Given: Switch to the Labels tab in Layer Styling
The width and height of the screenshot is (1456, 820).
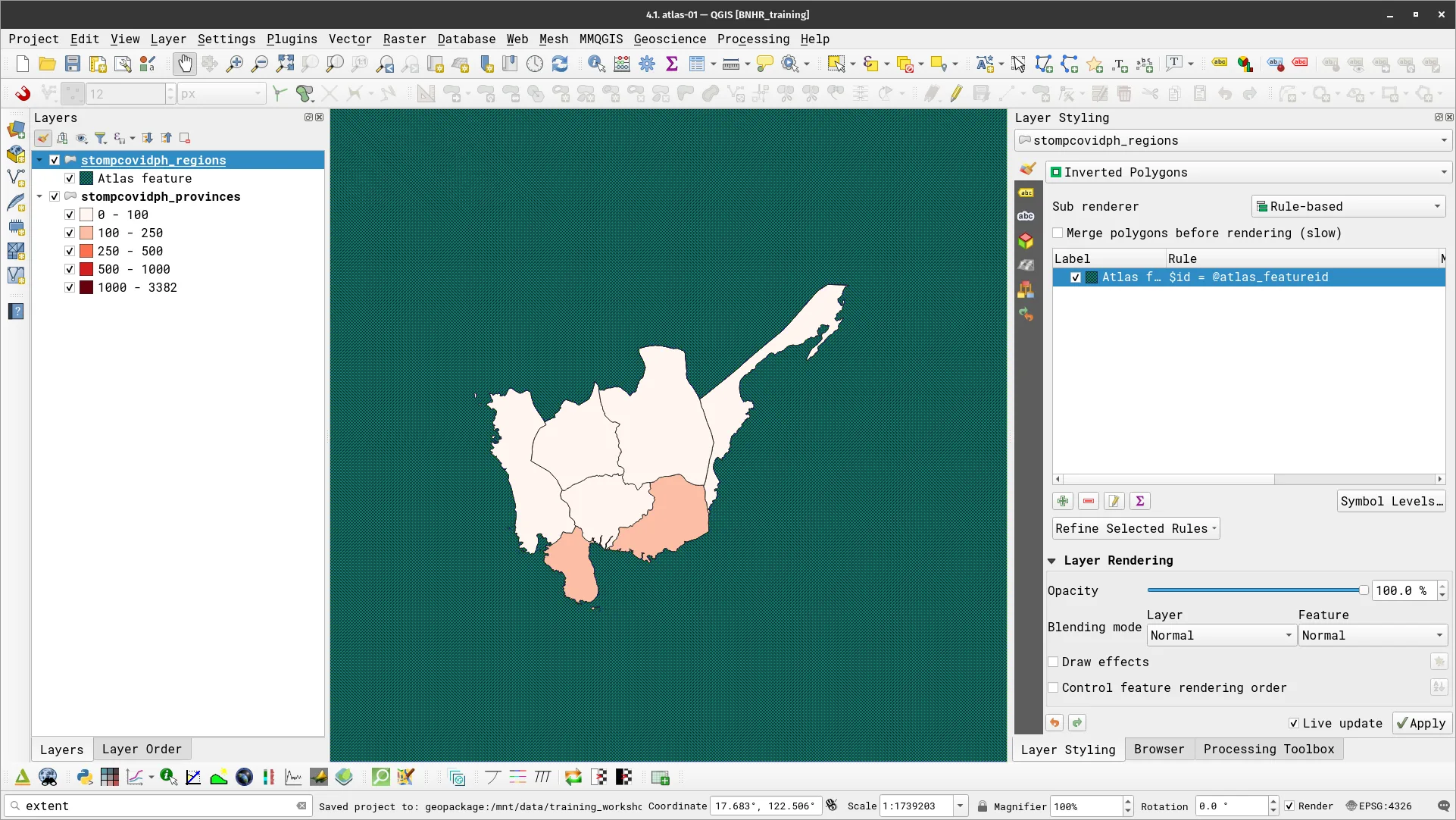Looking at the screenshot, I should pos(1026,193).
